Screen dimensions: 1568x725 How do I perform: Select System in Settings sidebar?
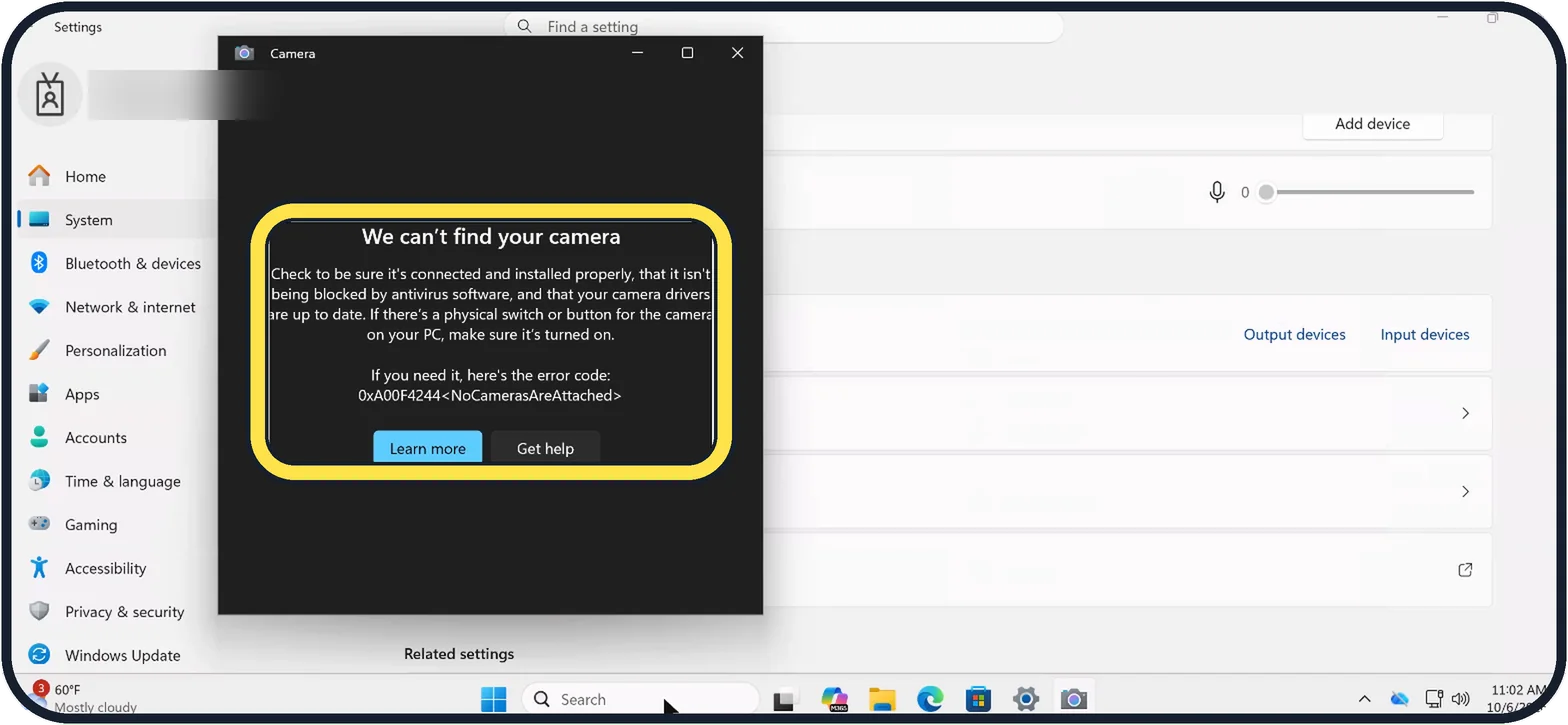(x=88, y=220)
